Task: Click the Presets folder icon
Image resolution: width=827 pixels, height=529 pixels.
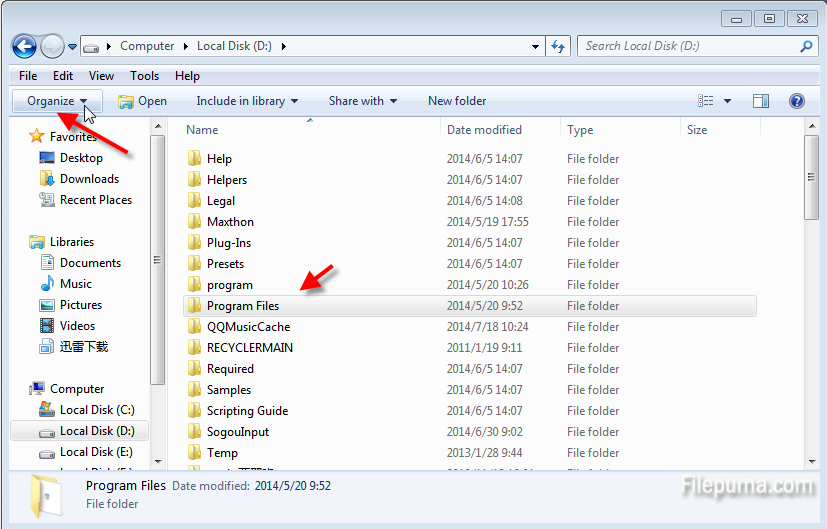Action: point(195,263)
